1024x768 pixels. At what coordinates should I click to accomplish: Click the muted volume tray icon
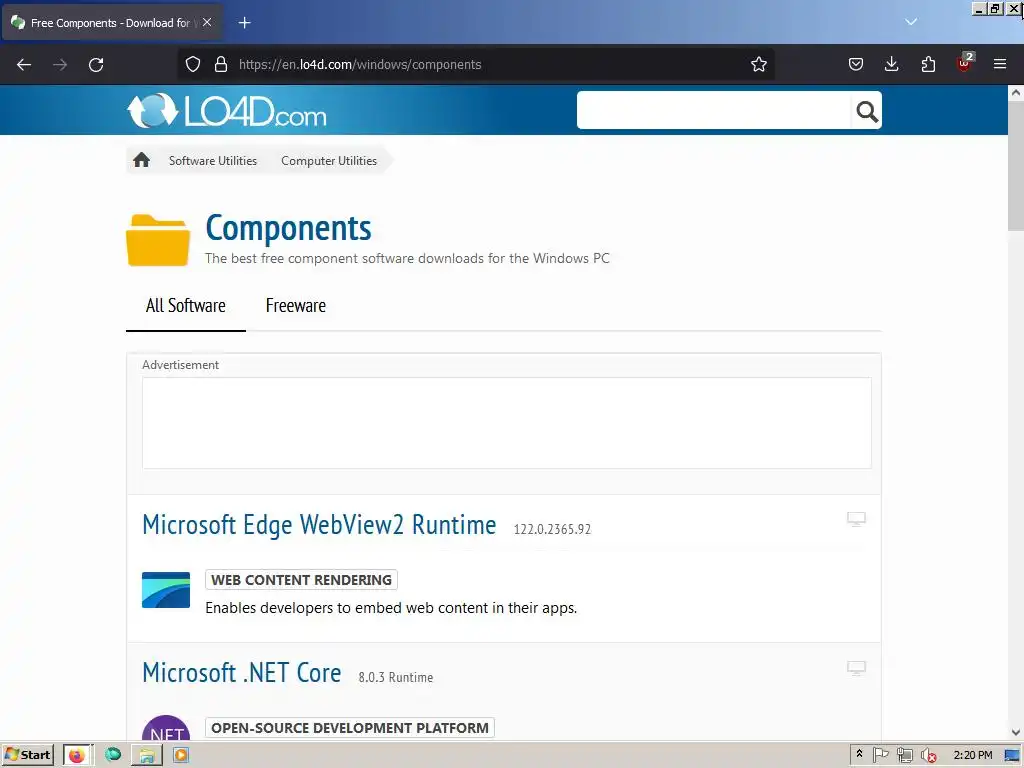point(928,756)
